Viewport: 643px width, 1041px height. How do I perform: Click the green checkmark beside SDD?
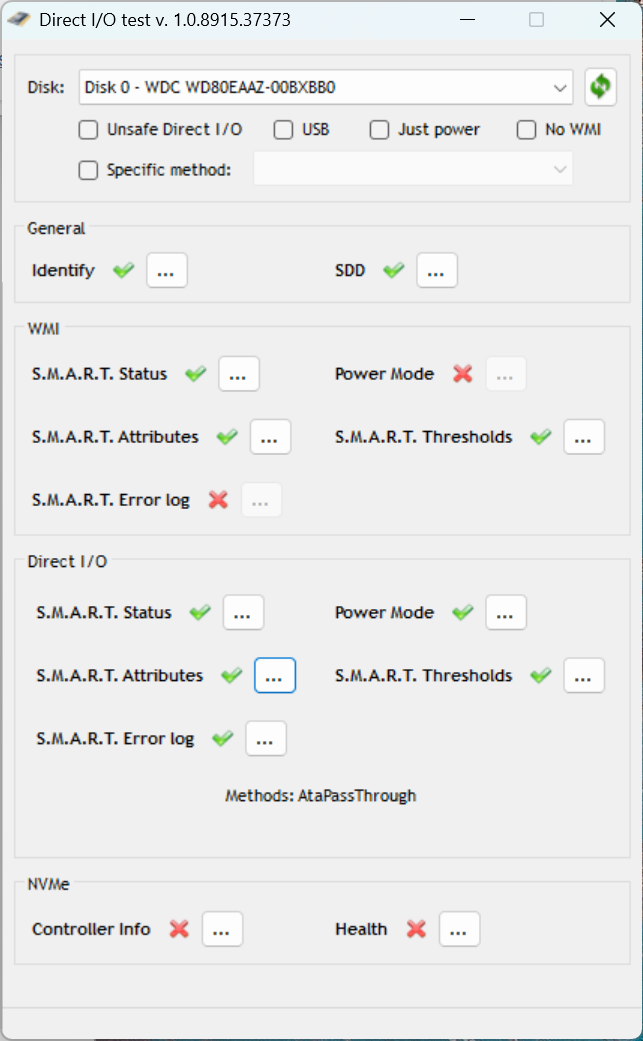tap(393, 270)
